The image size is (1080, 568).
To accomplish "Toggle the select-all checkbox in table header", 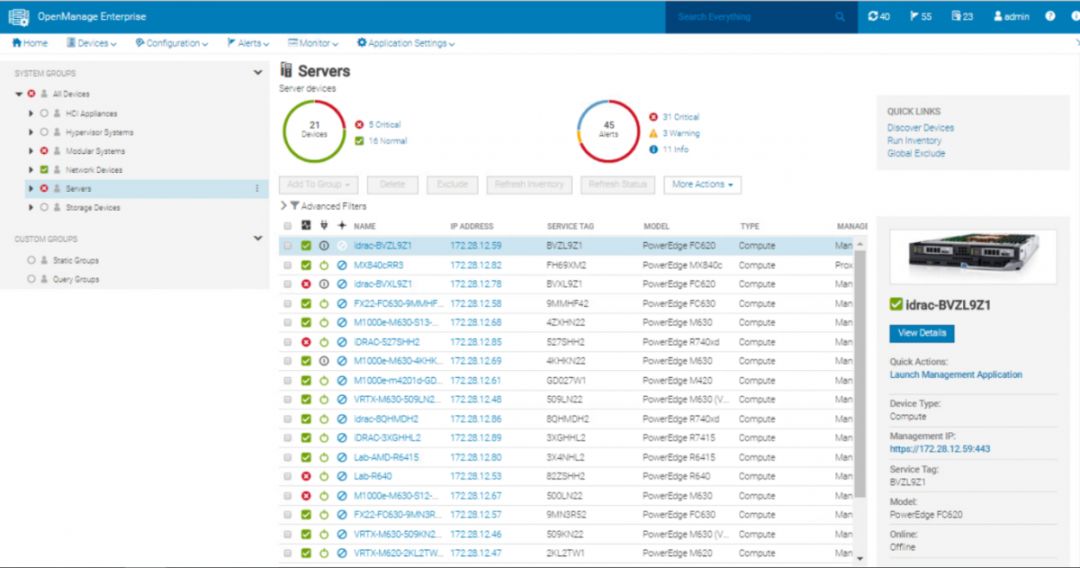I will coord(287,226).
